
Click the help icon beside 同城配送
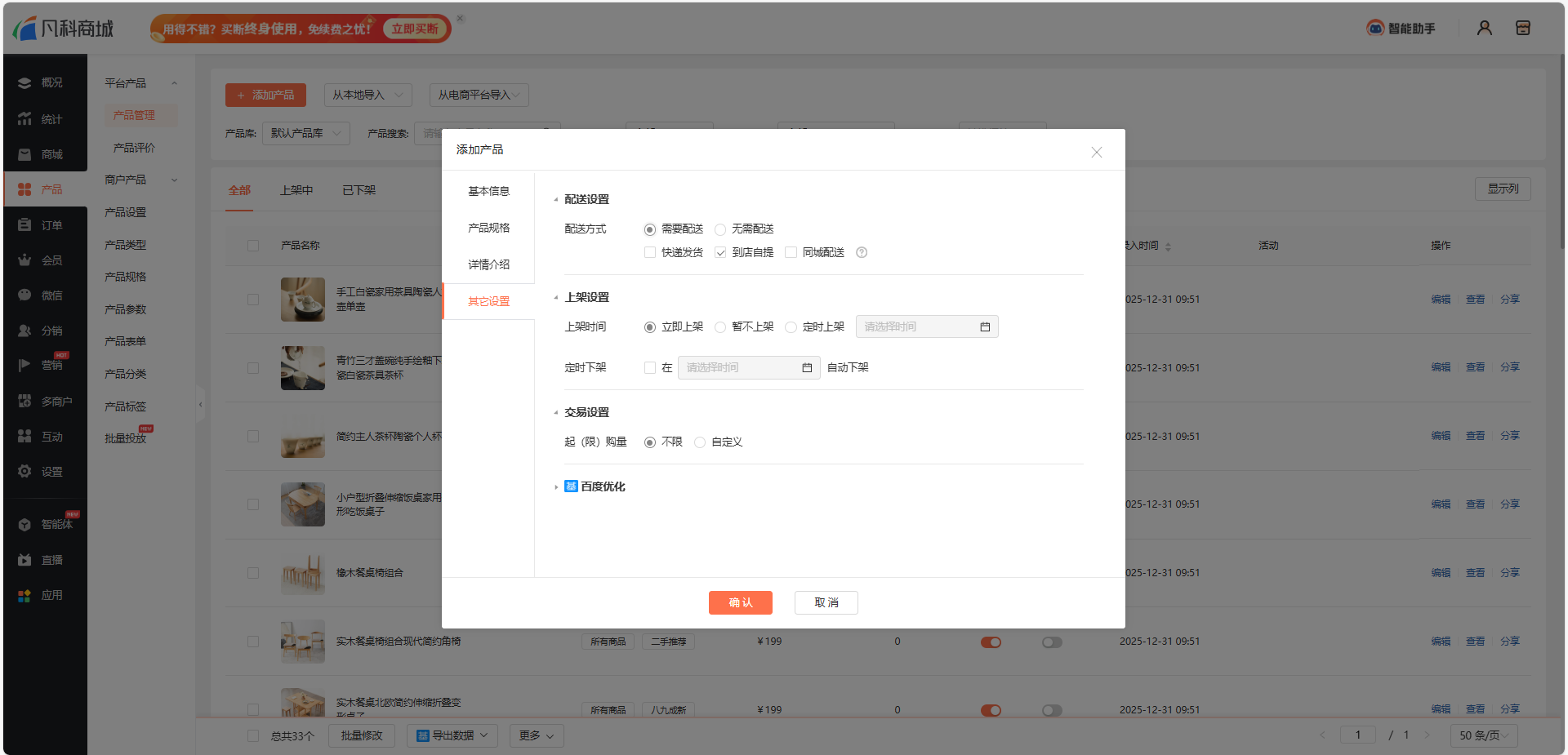(x=861, y=253)
